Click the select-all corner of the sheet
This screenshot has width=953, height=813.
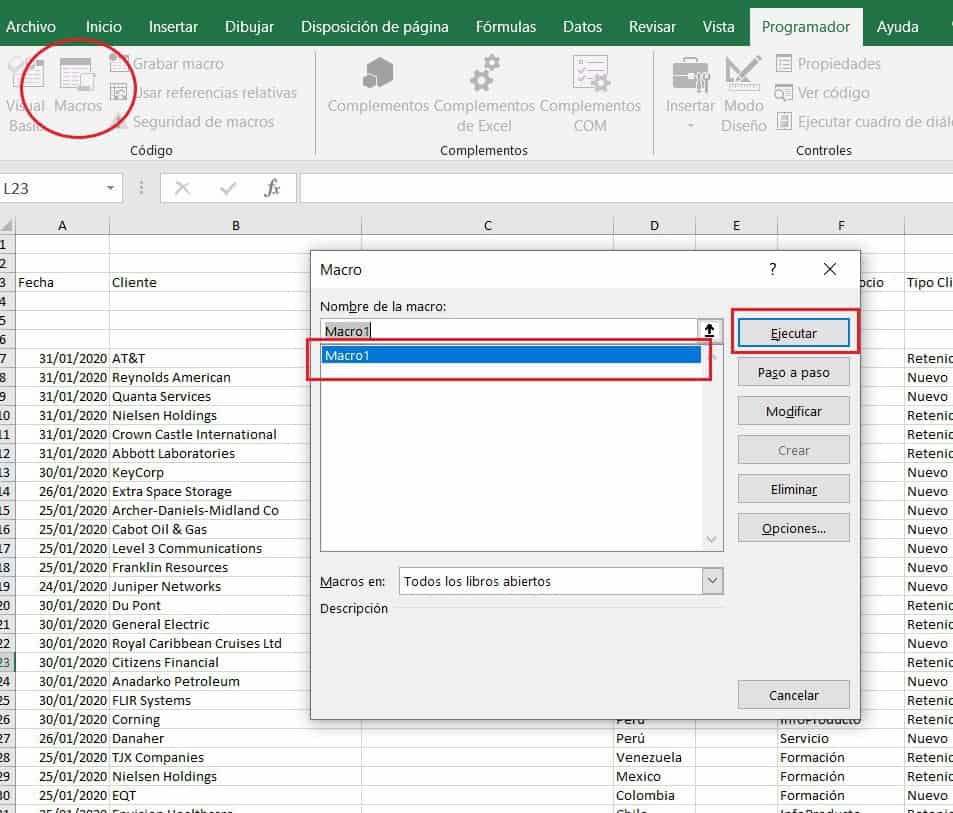pyautogui.click(x=7, y=226)
